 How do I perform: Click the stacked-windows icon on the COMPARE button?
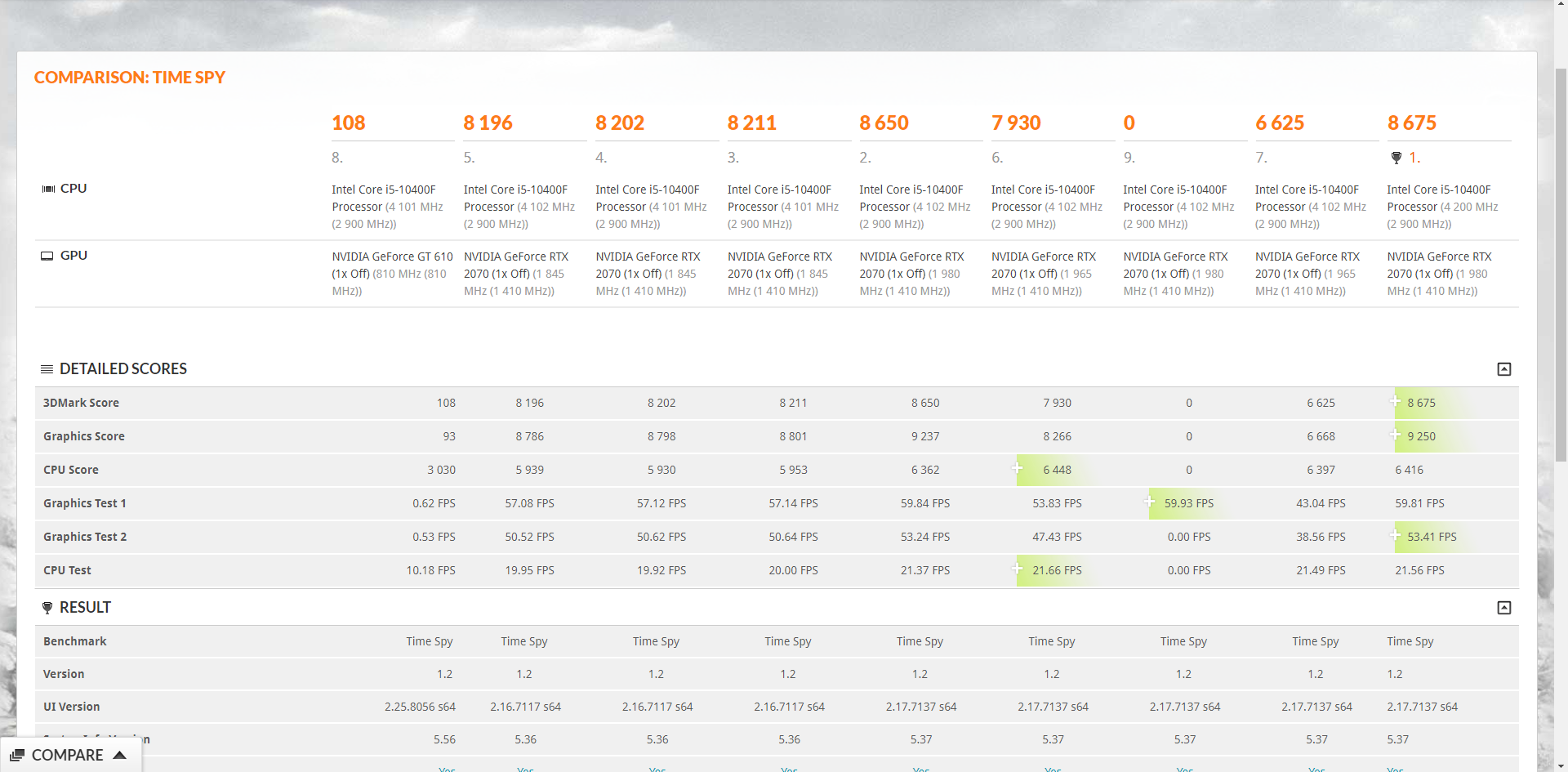[17, 756]
